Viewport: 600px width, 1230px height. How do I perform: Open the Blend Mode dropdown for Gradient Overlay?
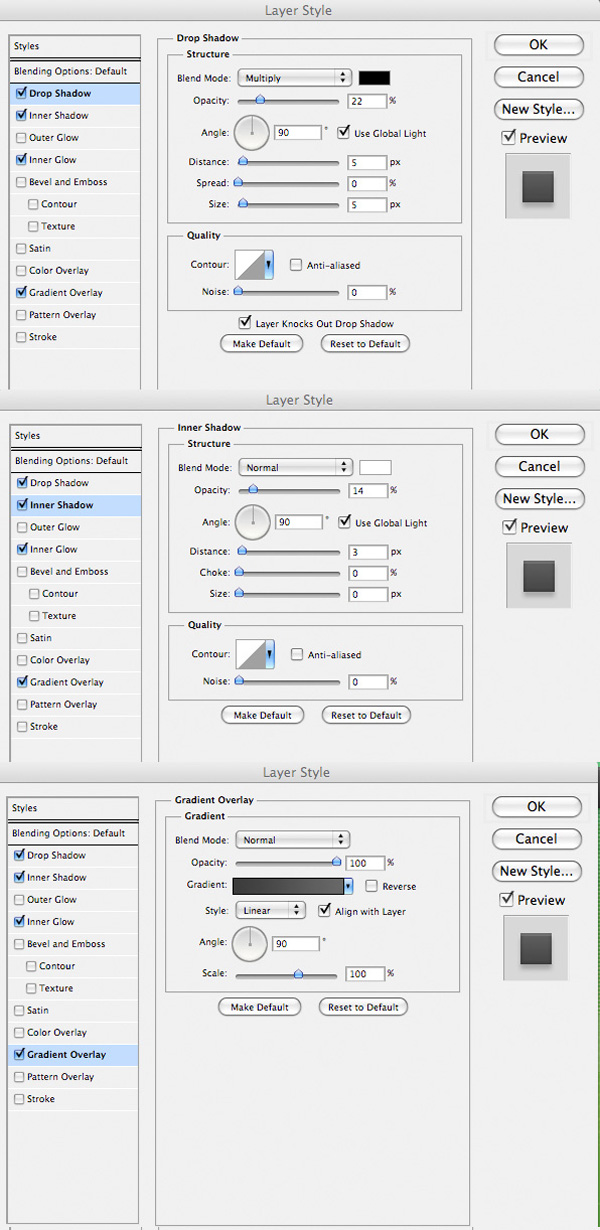tap(292, 840)
